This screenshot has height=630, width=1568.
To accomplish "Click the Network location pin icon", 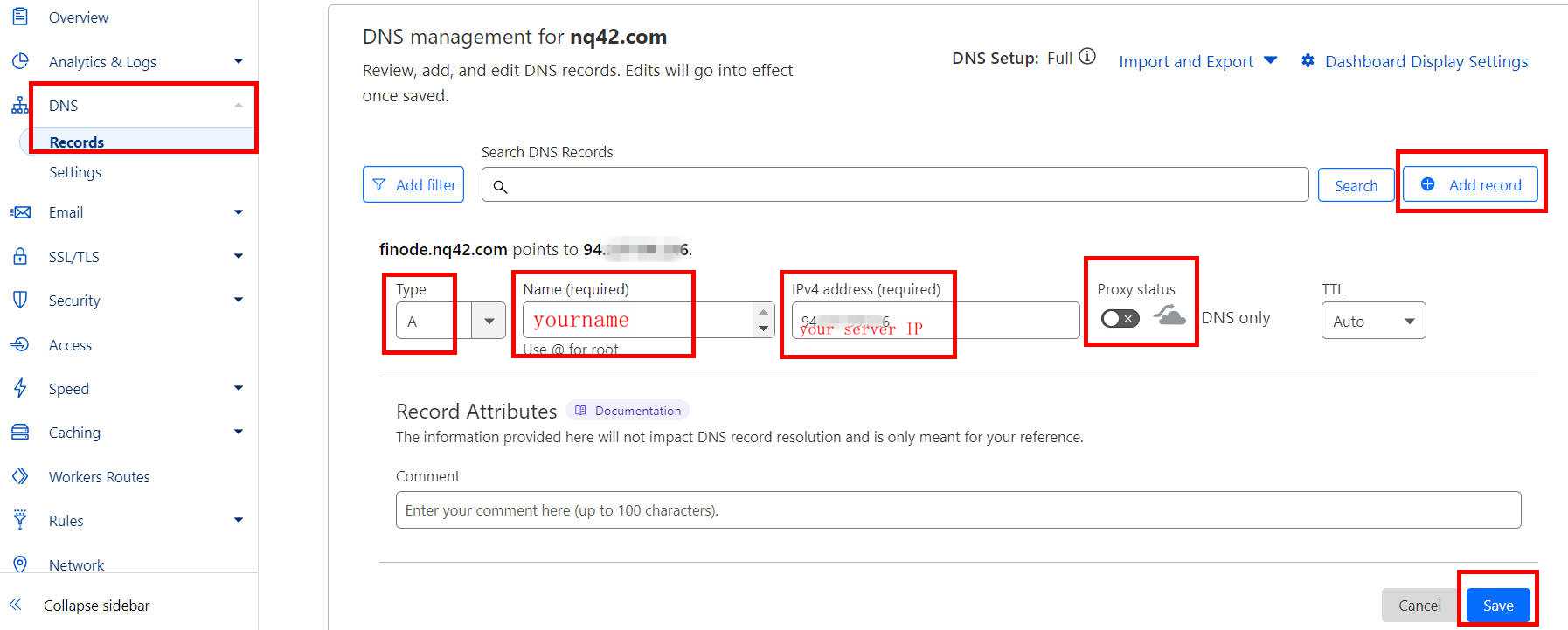I will point(20,564).
